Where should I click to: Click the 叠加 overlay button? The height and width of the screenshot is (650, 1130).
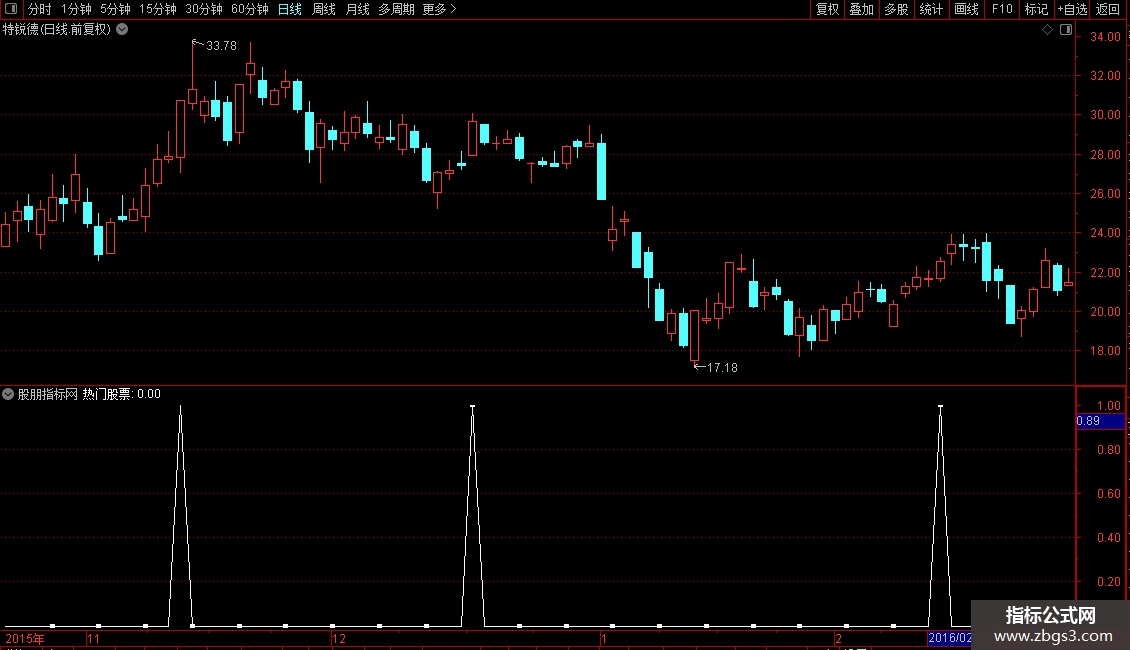click(x=861, y=9)
